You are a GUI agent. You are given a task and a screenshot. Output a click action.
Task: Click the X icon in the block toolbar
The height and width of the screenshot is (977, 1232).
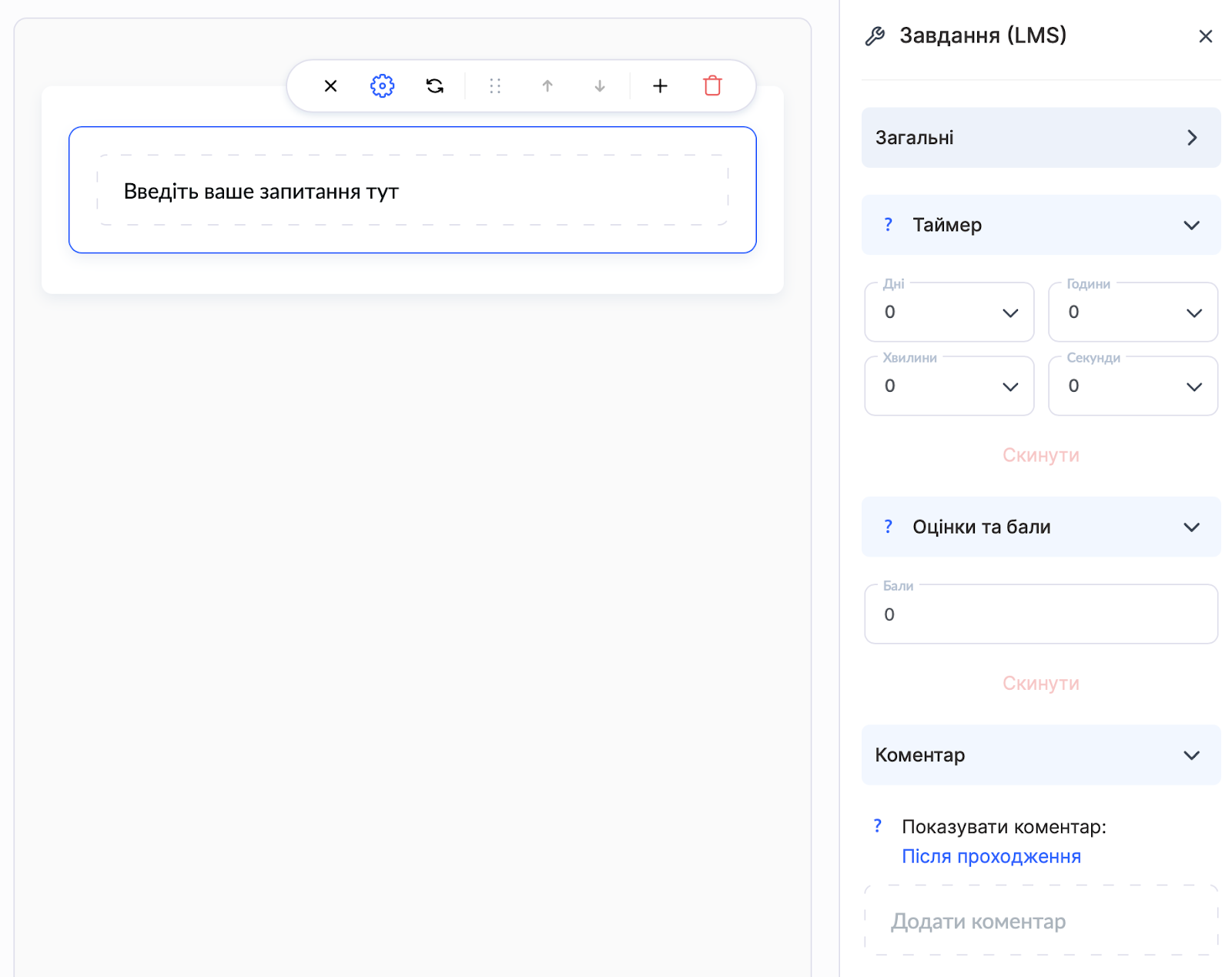[330, 86]
